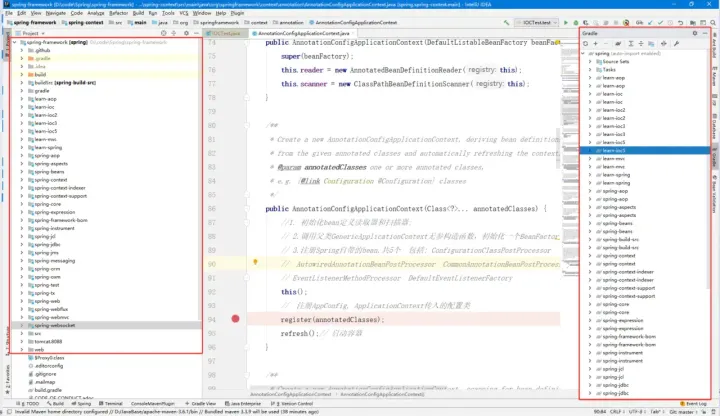The height and width of the screenshot is (416, 720).
Task: Run IOCTest with the green Run icon
Action: pos(566,22)
